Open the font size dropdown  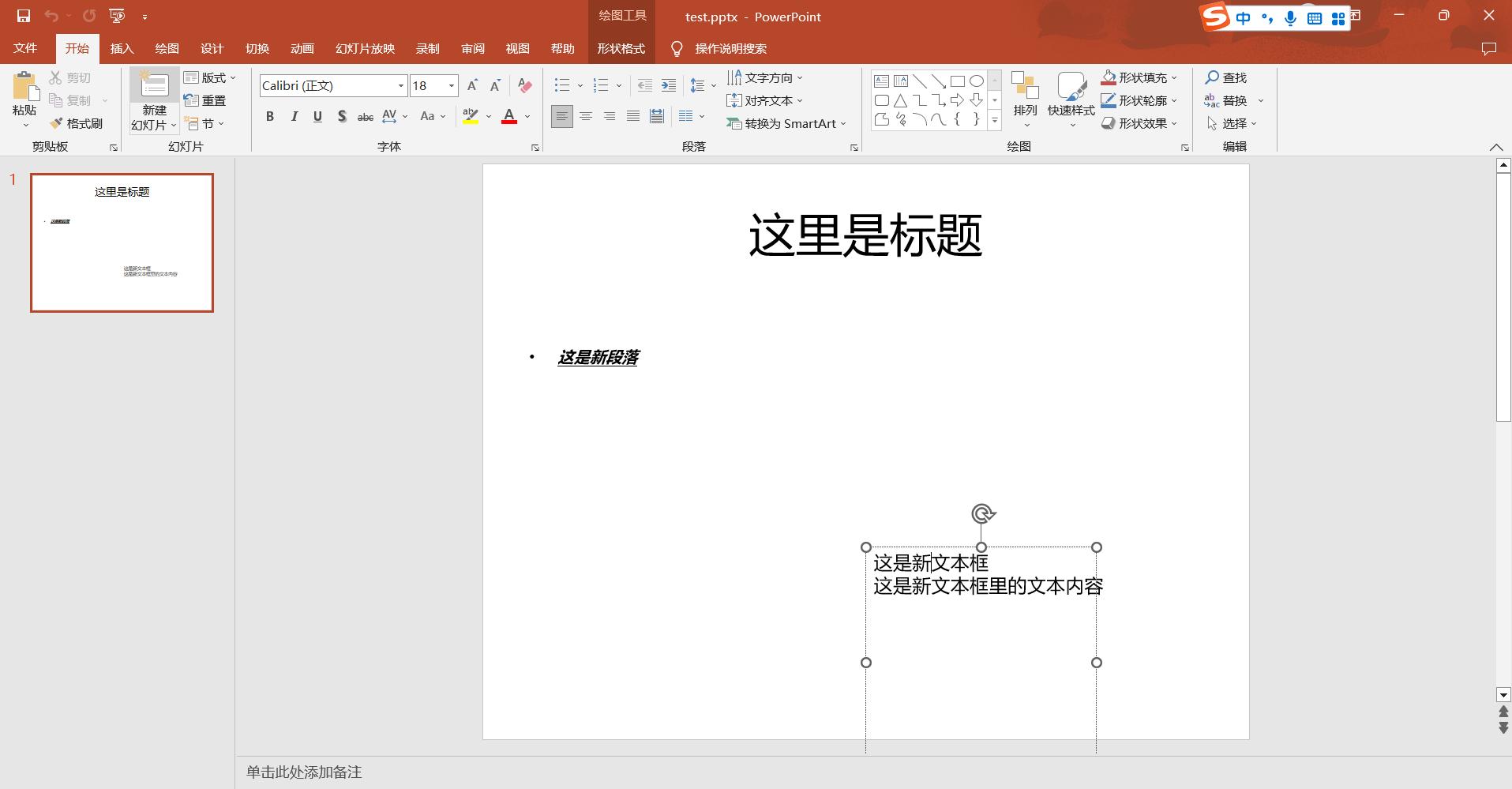click(x=449, y=85)
